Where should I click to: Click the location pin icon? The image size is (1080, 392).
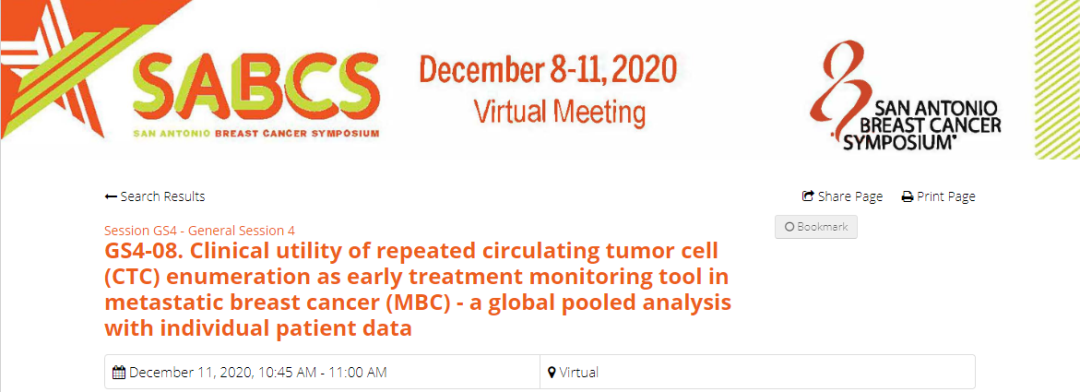click(x=552, y=373)
